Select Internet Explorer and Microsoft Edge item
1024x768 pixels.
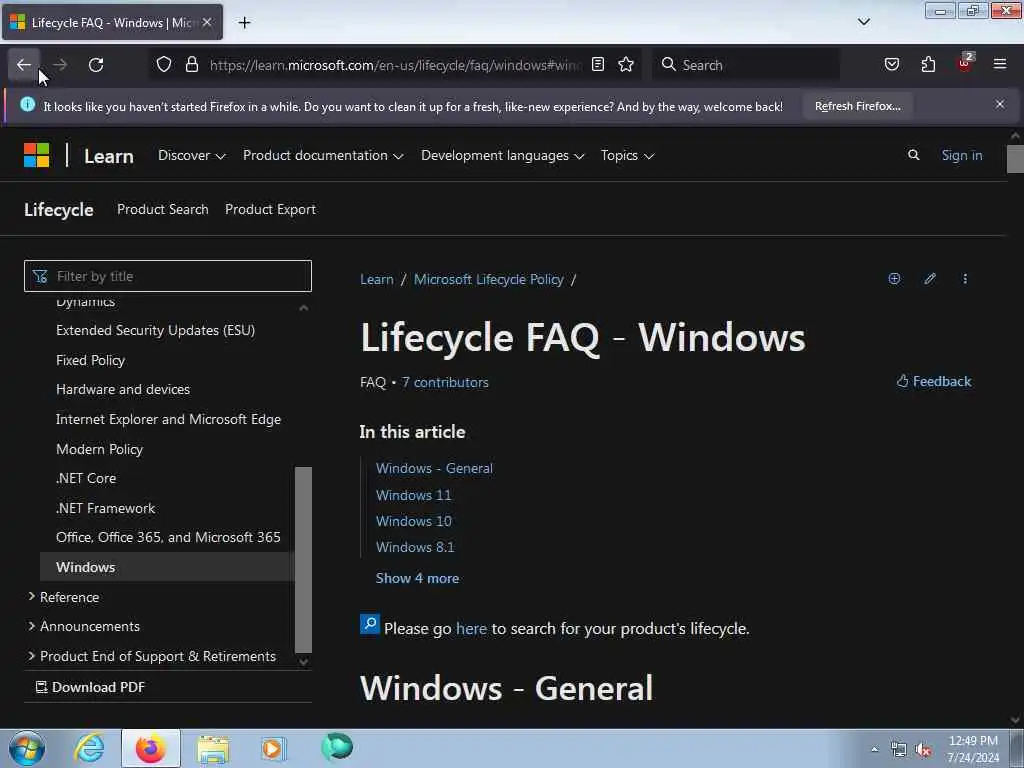168,419
